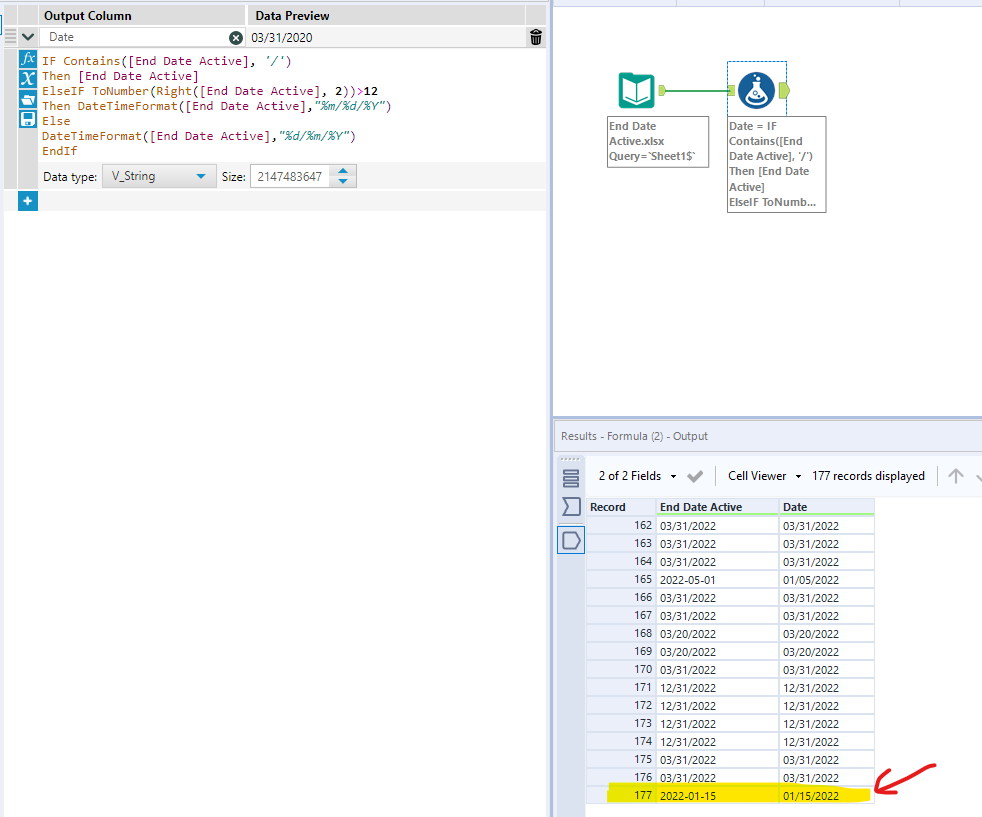Open saved expressions folder icon

28,99
